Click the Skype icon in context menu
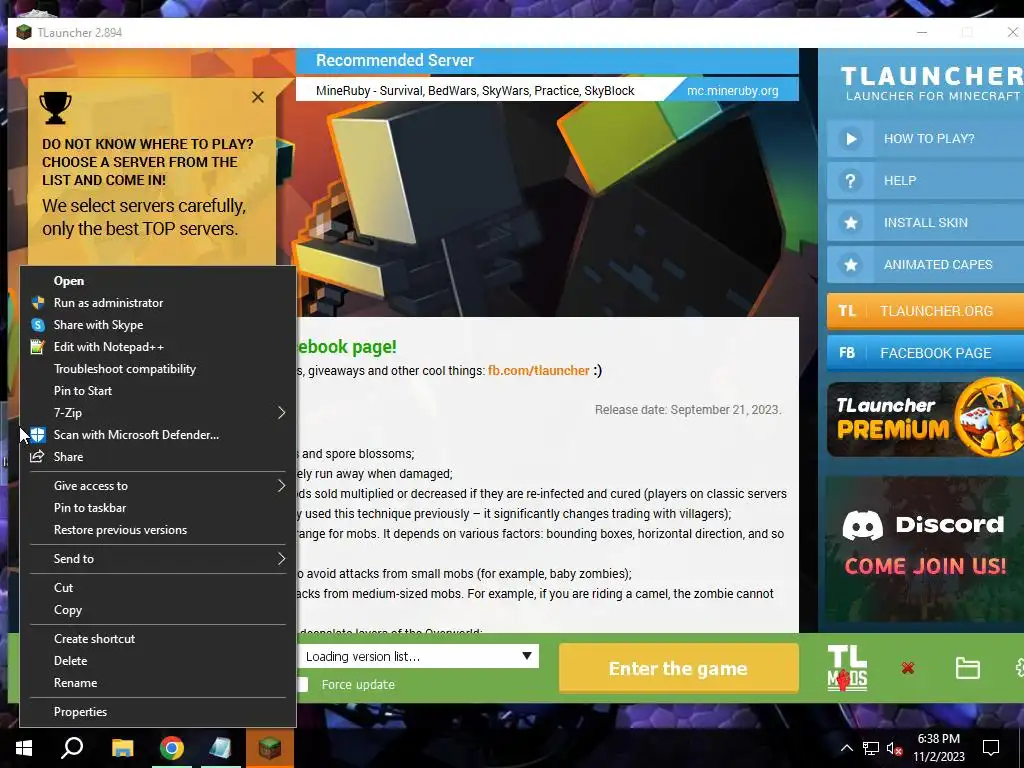This screenshot has width=1024, height=768. (x=38, y=325)
